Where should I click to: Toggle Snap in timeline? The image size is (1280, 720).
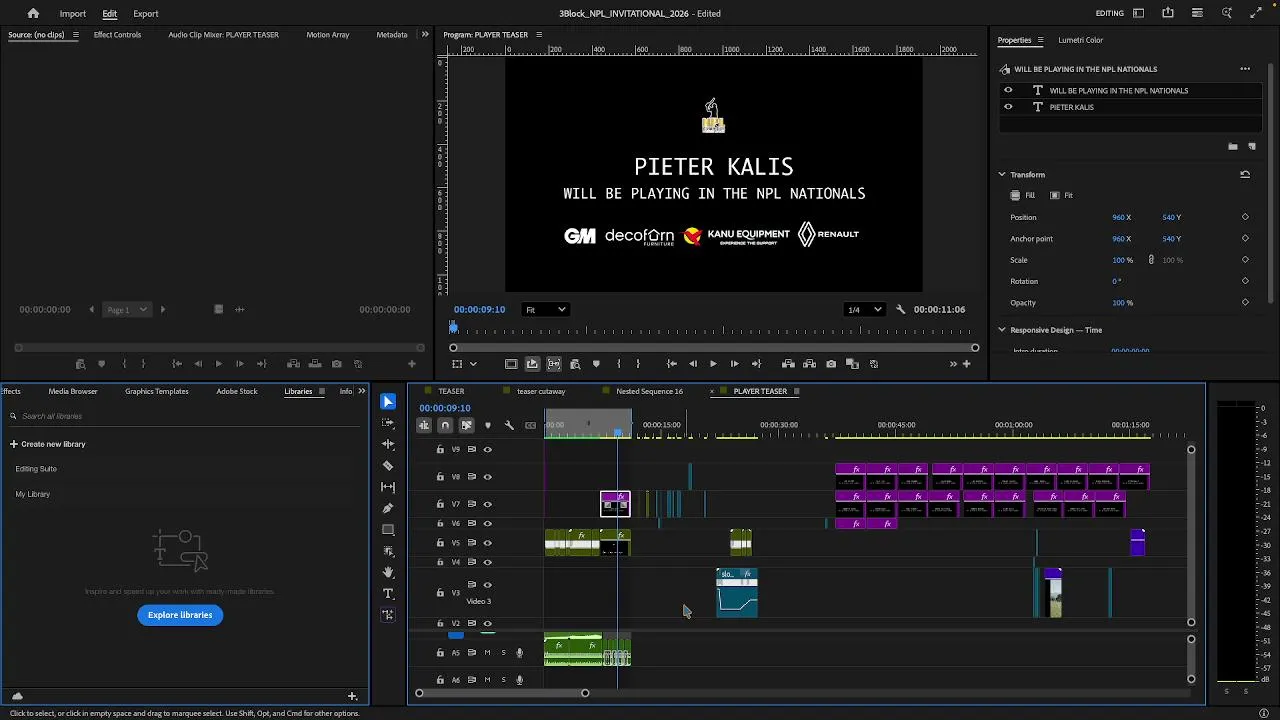[445, 425]
